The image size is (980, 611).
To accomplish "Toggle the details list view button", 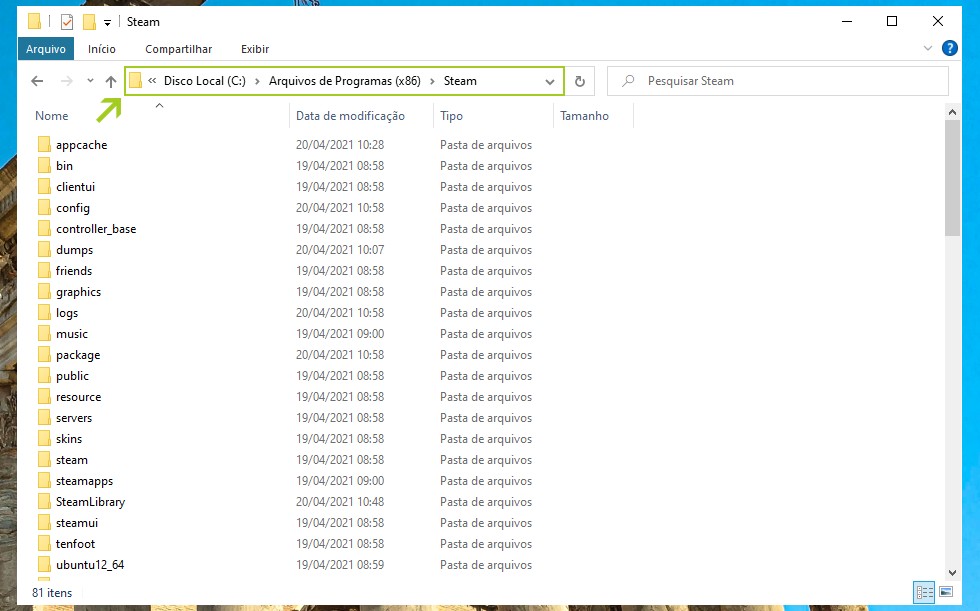I will (x=924, y=593).
